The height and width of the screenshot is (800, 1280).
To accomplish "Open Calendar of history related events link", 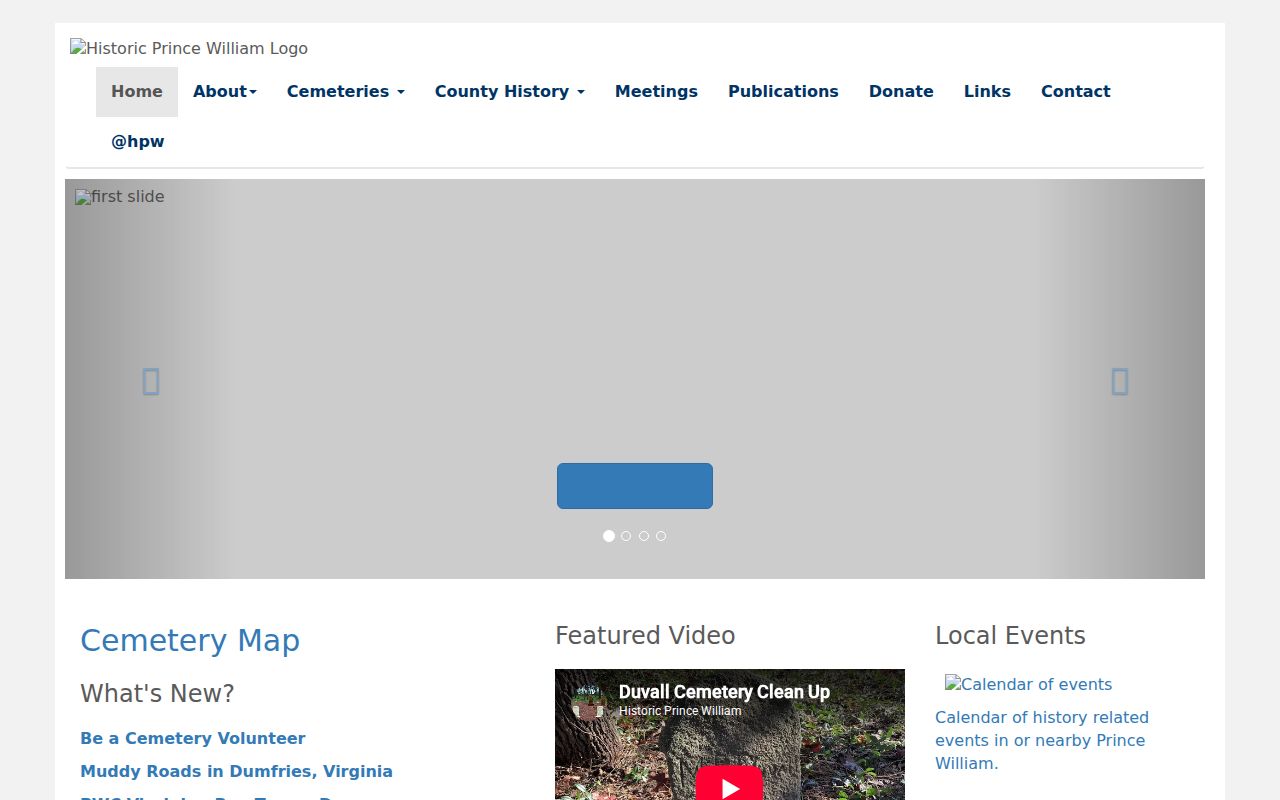I will pos(1042,740).
